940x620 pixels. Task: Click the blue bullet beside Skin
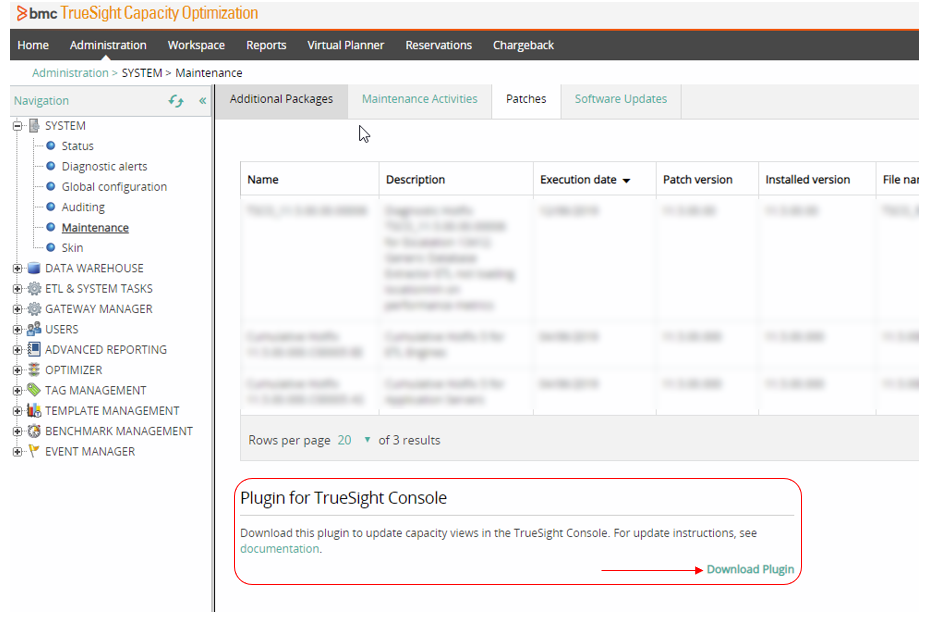pyautogui.click(x=51, y=248)
